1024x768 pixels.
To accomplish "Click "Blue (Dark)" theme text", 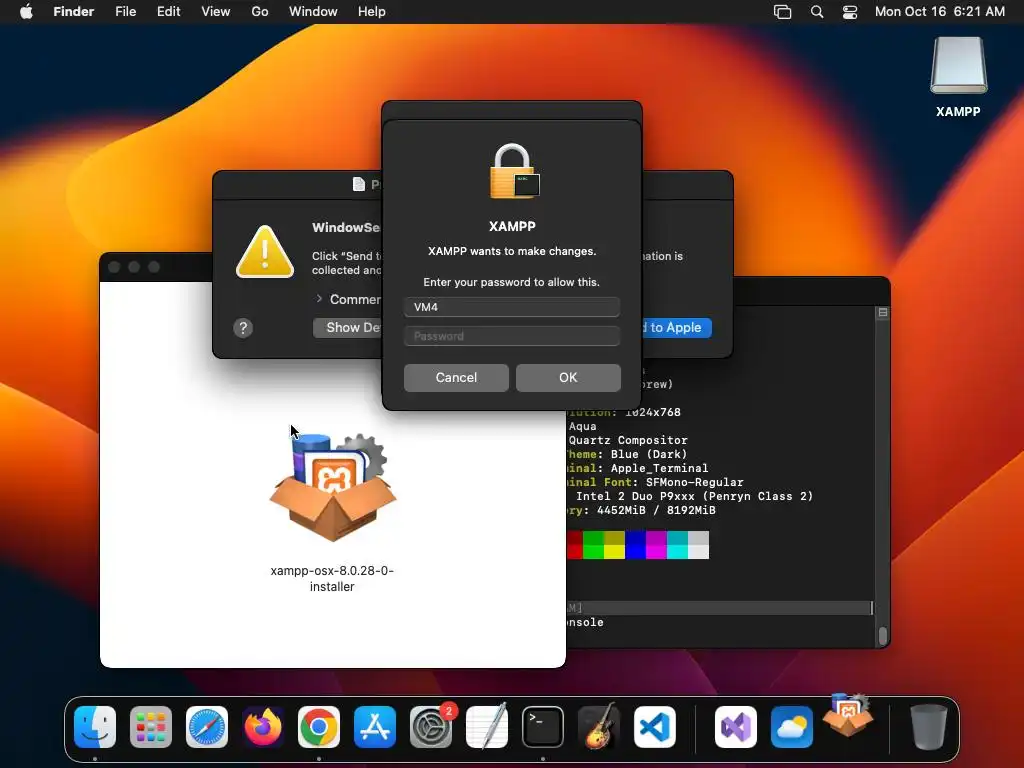I will (648, 454).
